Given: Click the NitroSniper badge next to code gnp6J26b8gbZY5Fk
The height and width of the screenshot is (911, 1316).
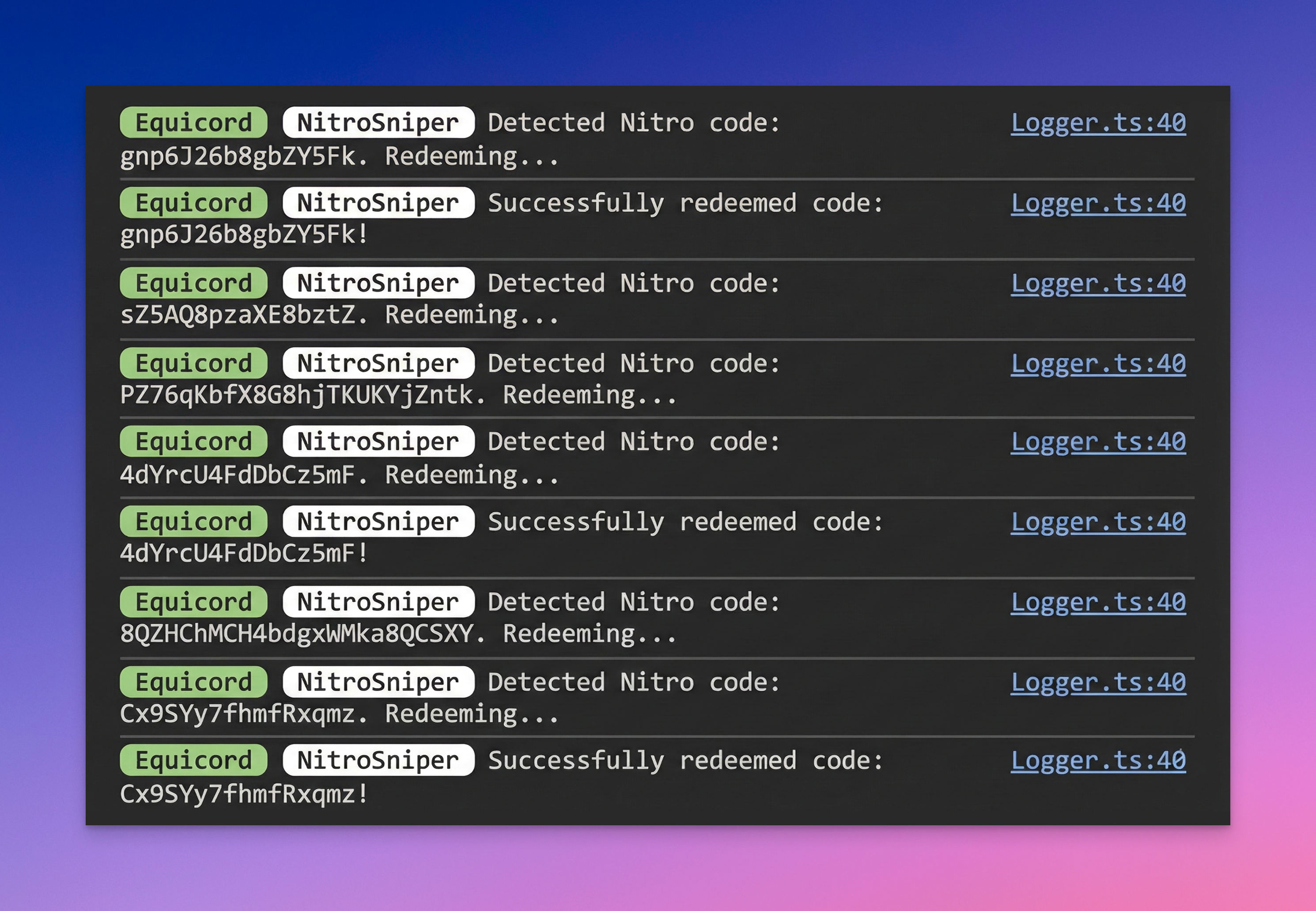Looking at the screenshot, I should point(378,122).
